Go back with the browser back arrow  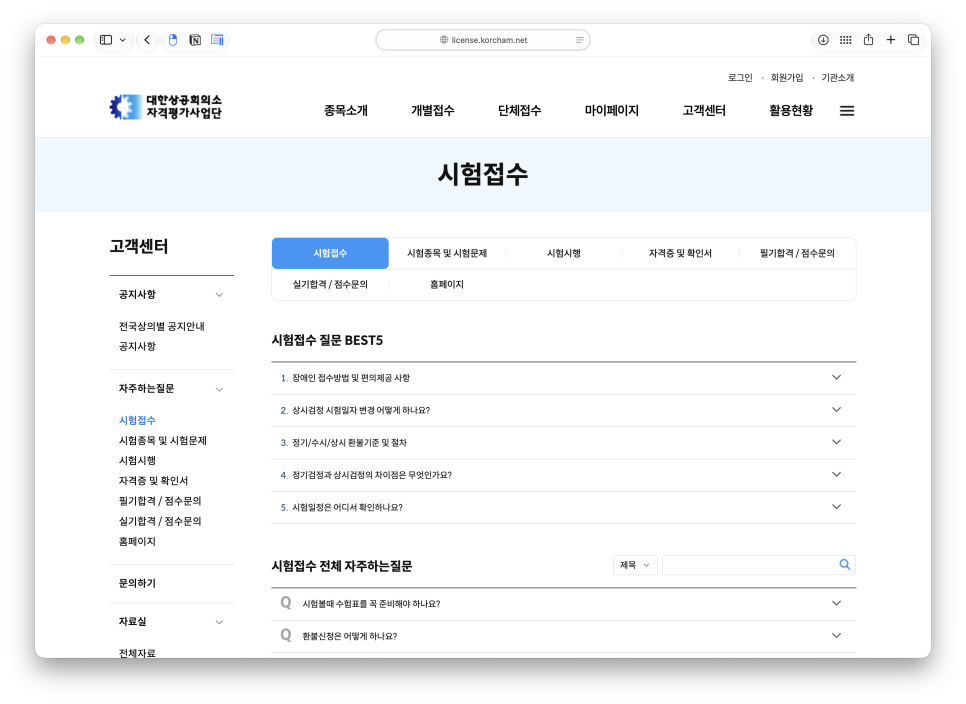[x=147, y=40]
